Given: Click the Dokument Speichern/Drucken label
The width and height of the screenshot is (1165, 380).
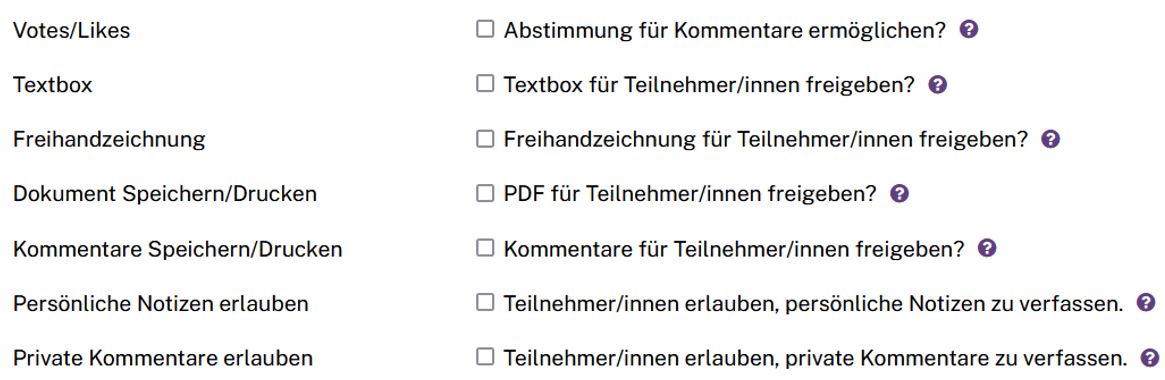Looking at the screenshot, I should pos(165,194).
